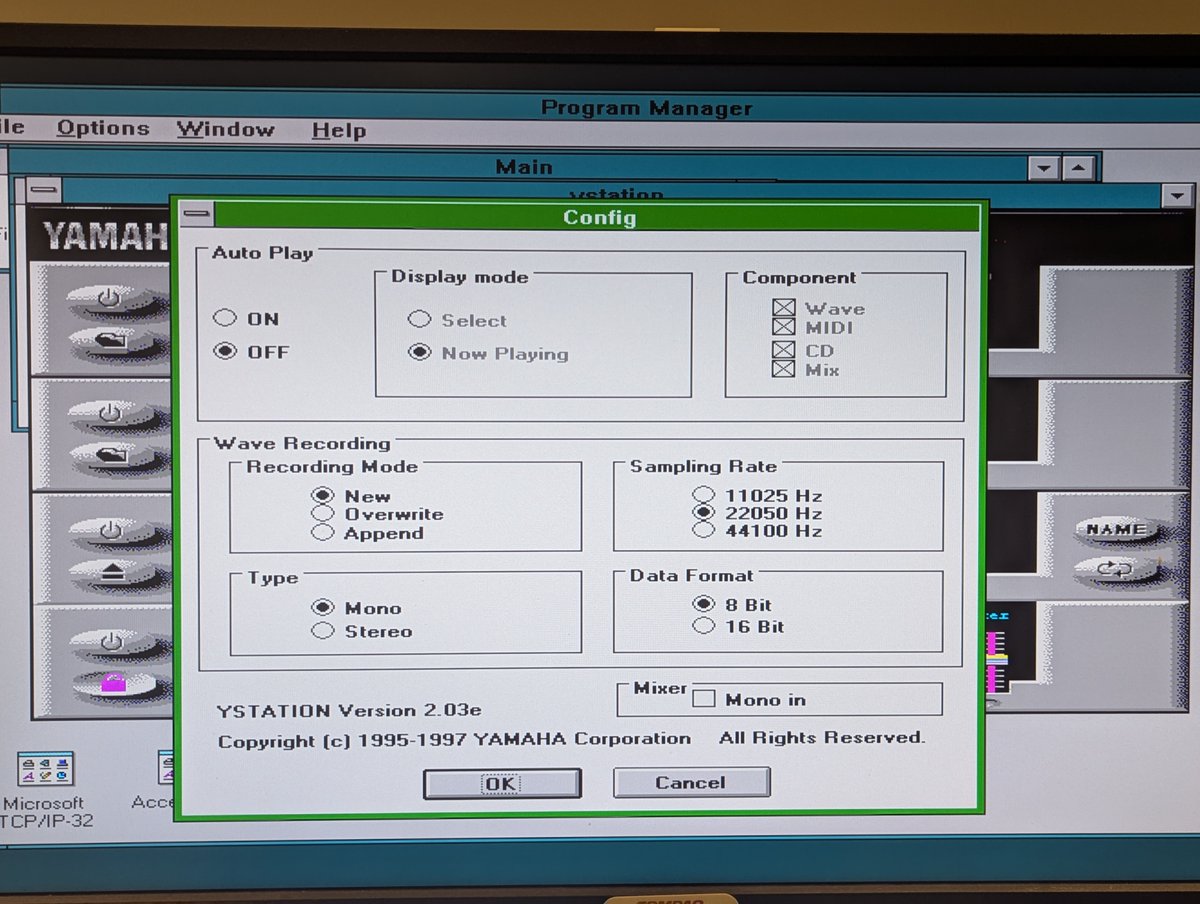Set the sampling rate to 22050 Hz
The image size is (1200, 904).
point(758,513)
